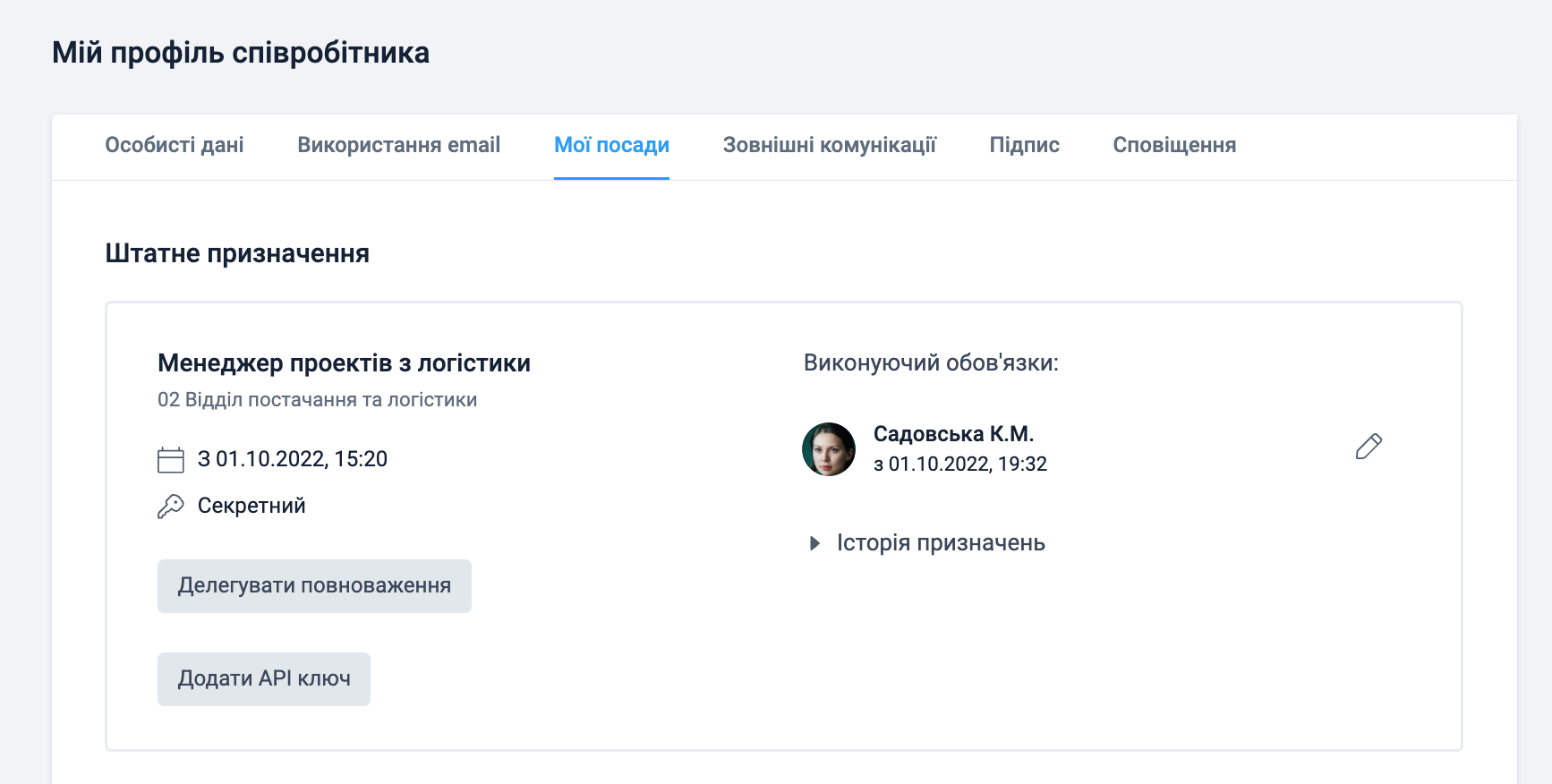
Task: Click the Менеджер проектів з логістики title
Action: (x=344, y=363)
